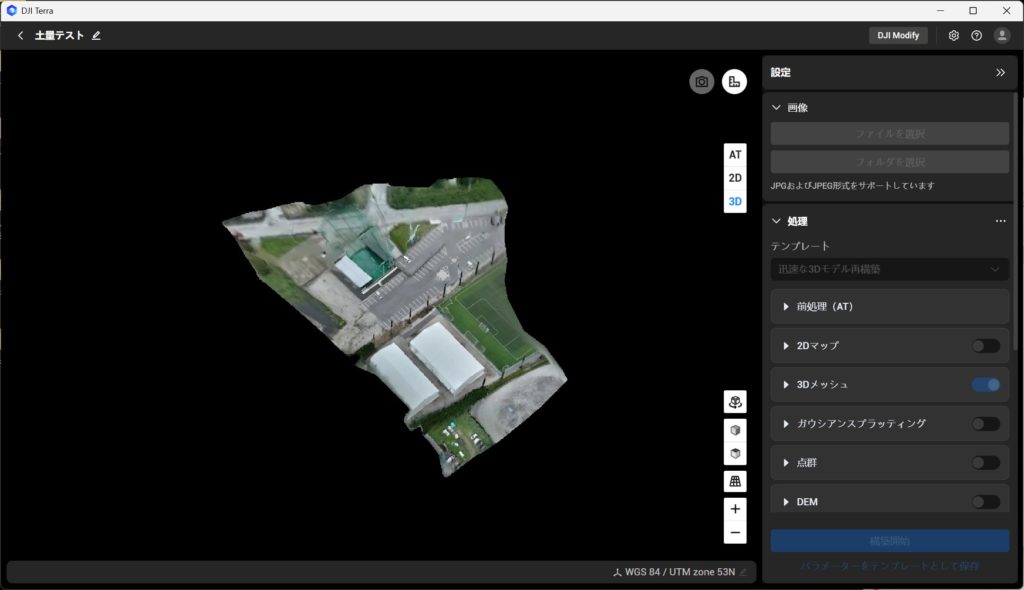Enable the 点群 toggle

pyautogui.click(x=985, y=463)
